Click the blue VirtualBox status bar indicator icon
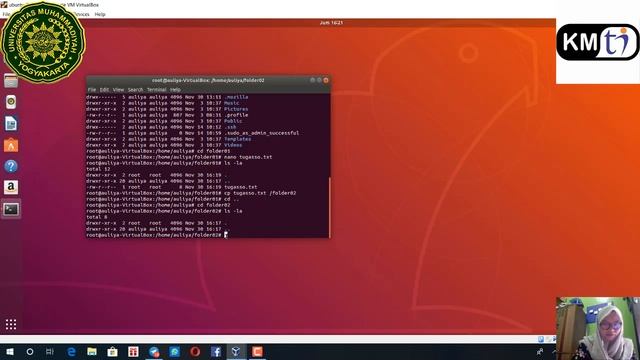 coord(541,339)
